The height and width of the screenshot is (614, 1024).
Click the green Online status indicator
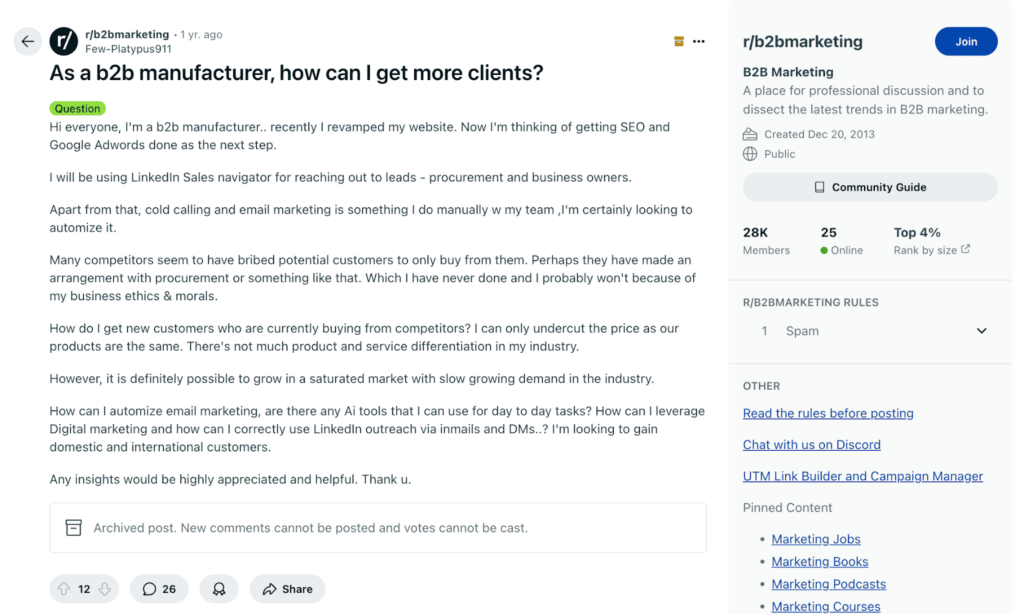tap(824, 250)
